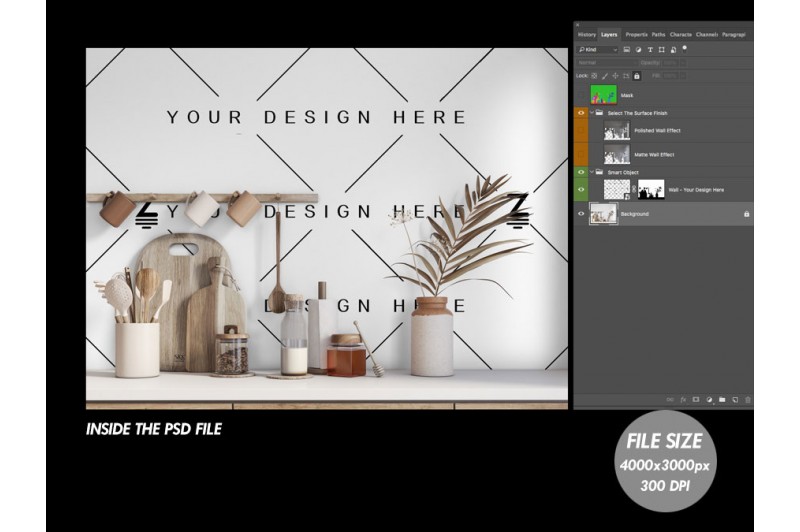Image resolution: width=800 pixels, height=532 pixels.
Task: Click the Background layer lock icon
Action: (x=746, y=214)
